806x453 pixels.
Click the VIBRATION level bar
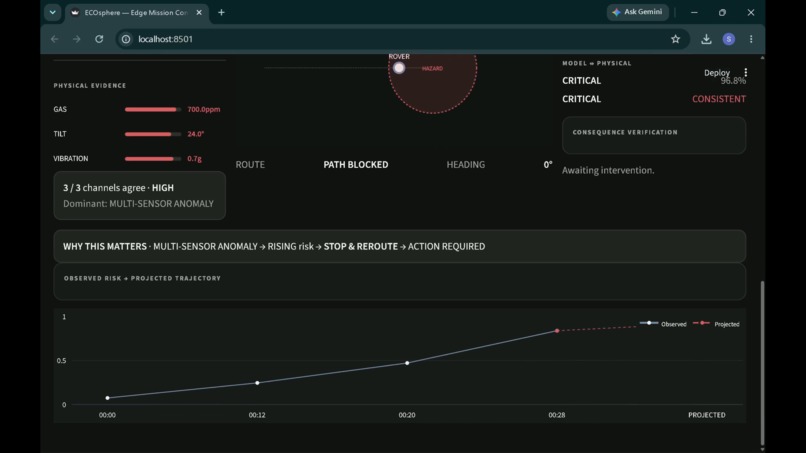[153, 159]
